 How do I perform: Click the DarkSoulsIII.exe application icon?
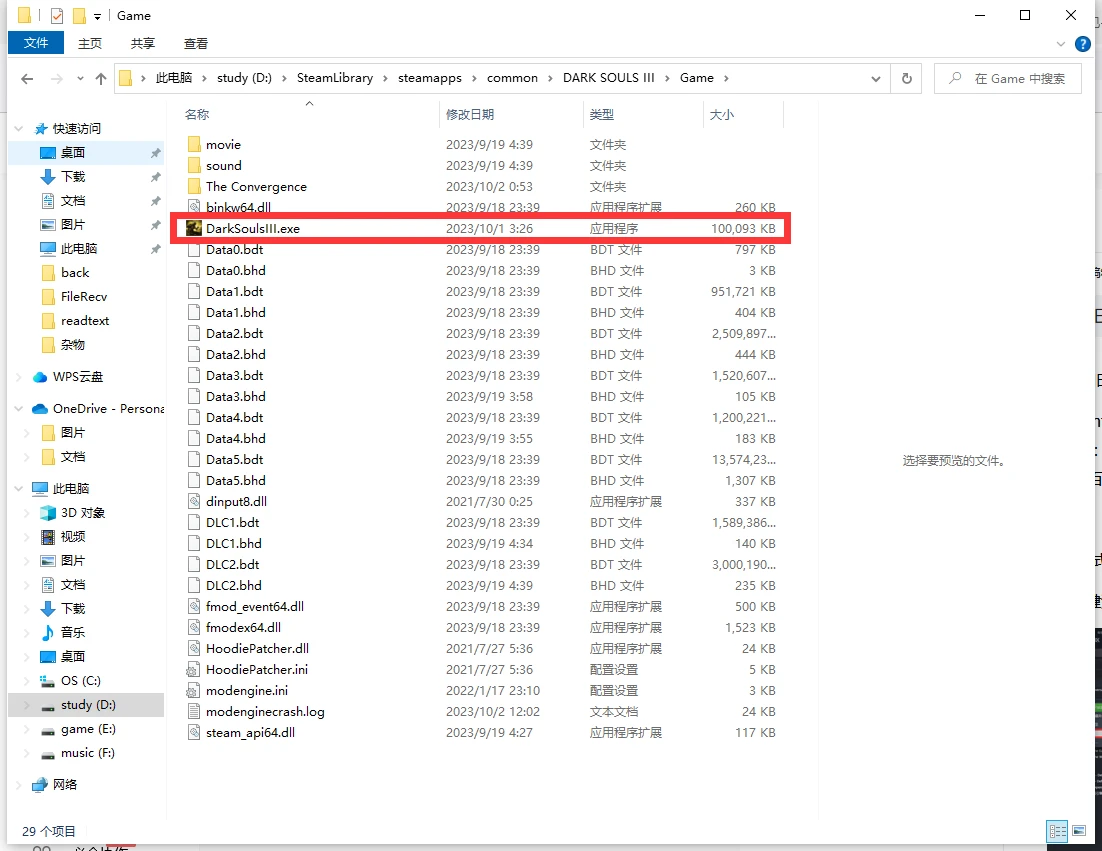click(193, 228)
